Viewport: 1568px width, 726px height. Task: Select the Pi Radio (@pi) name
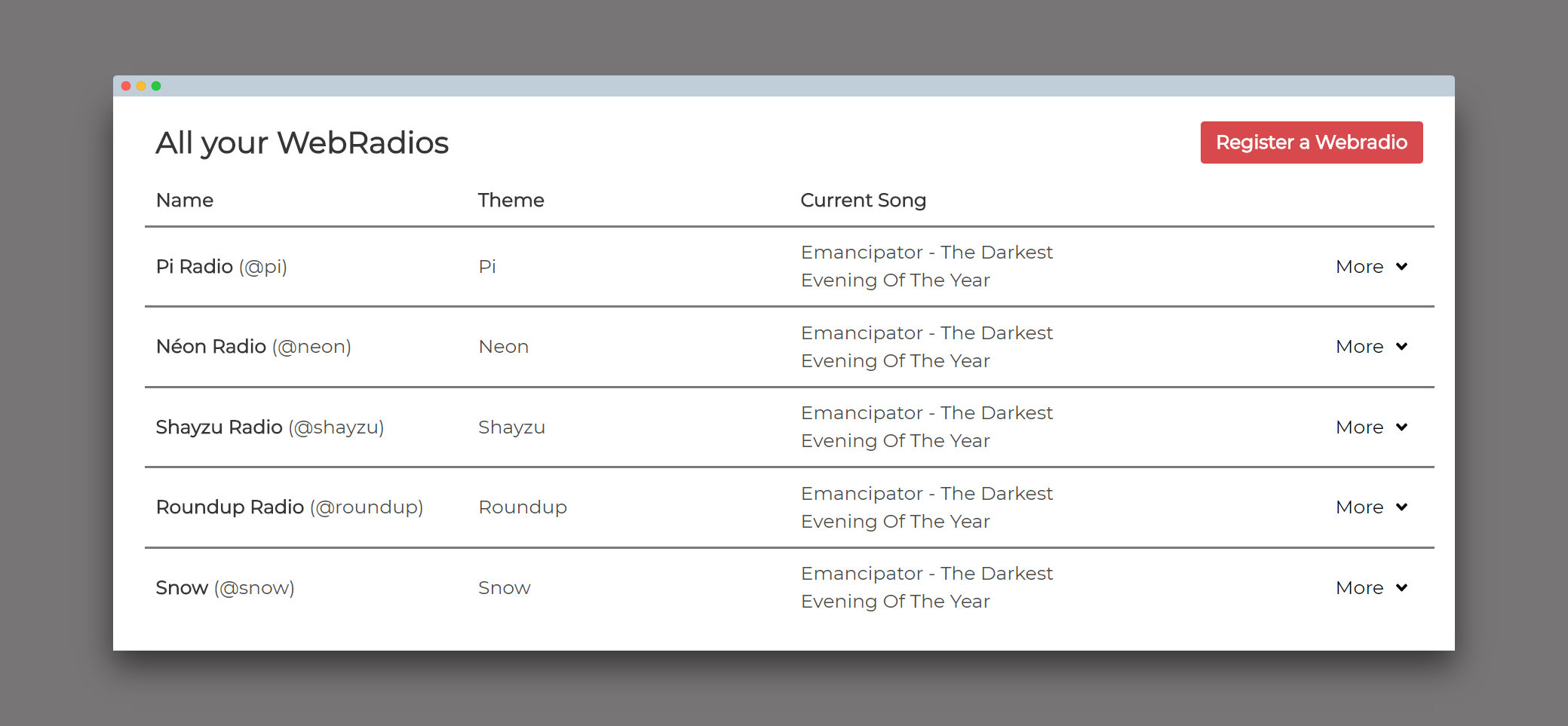(221, 267)
